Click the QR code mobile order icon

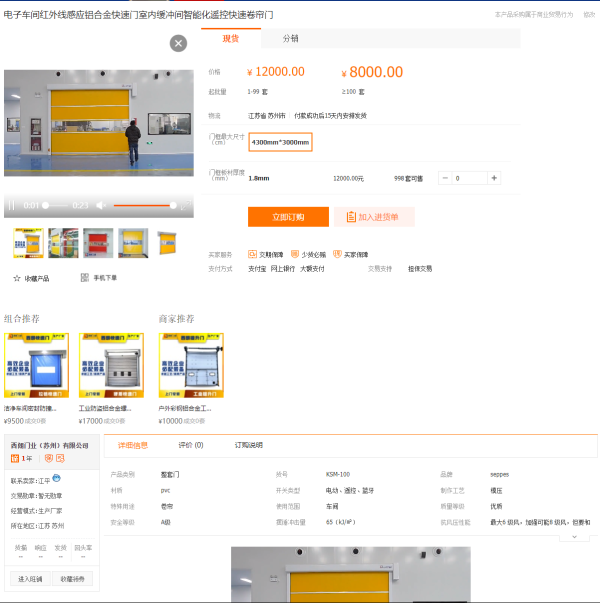point(85,278)
